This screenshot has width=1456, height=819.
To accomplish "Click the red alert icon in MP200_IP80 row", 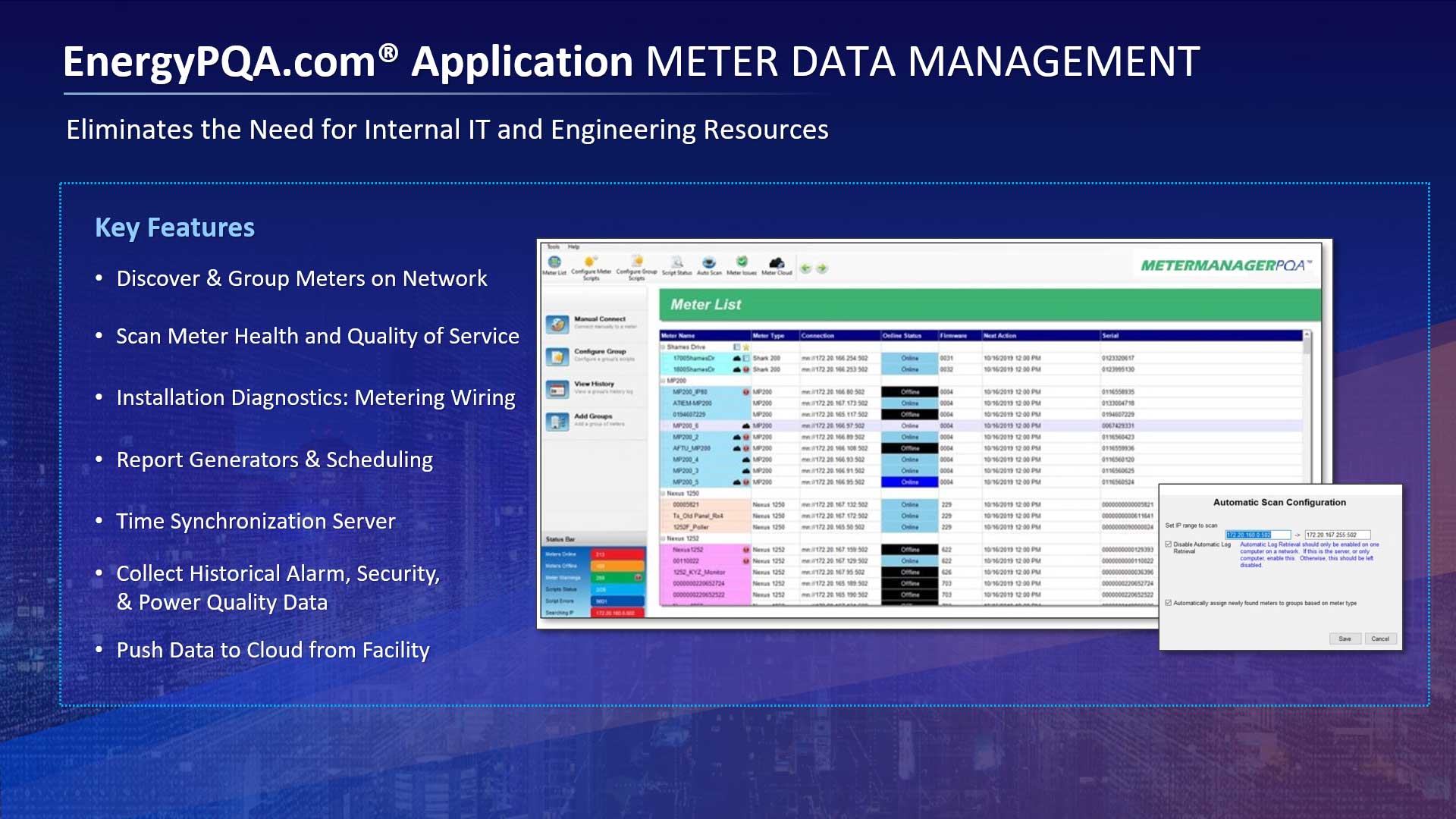I will point(746,392).
